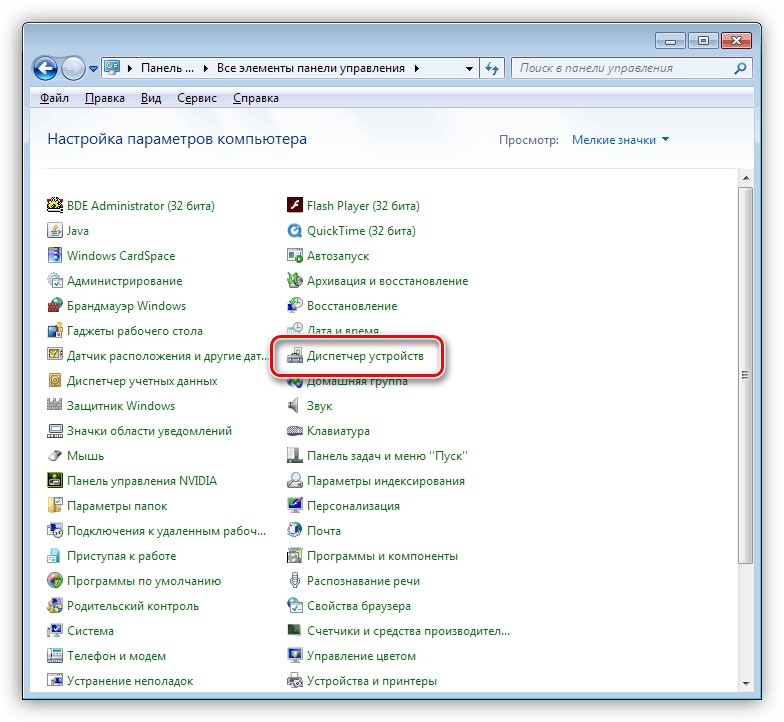
Task: Click the Администрирование gear icon
Action: [54, 280]
